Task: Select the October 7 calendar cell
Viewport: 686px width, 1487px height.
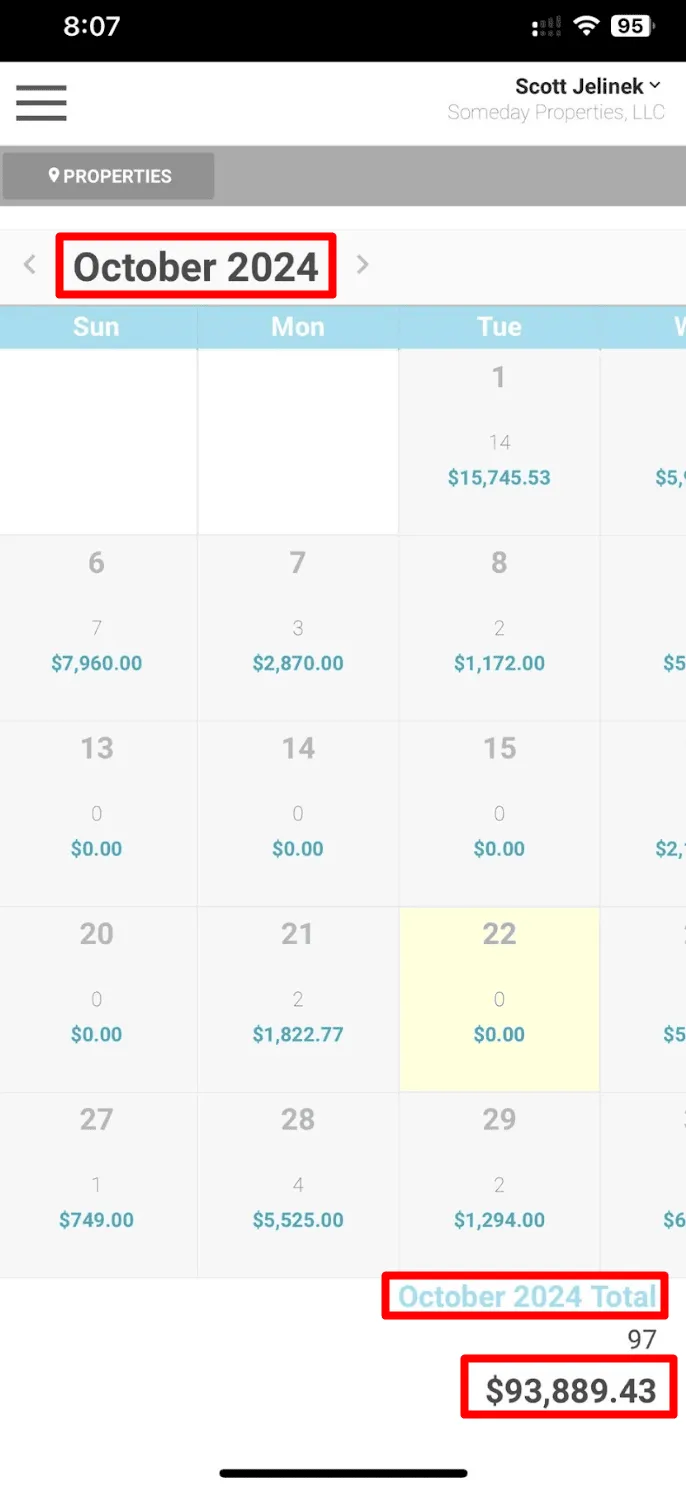Action: [x=297, y=627]
